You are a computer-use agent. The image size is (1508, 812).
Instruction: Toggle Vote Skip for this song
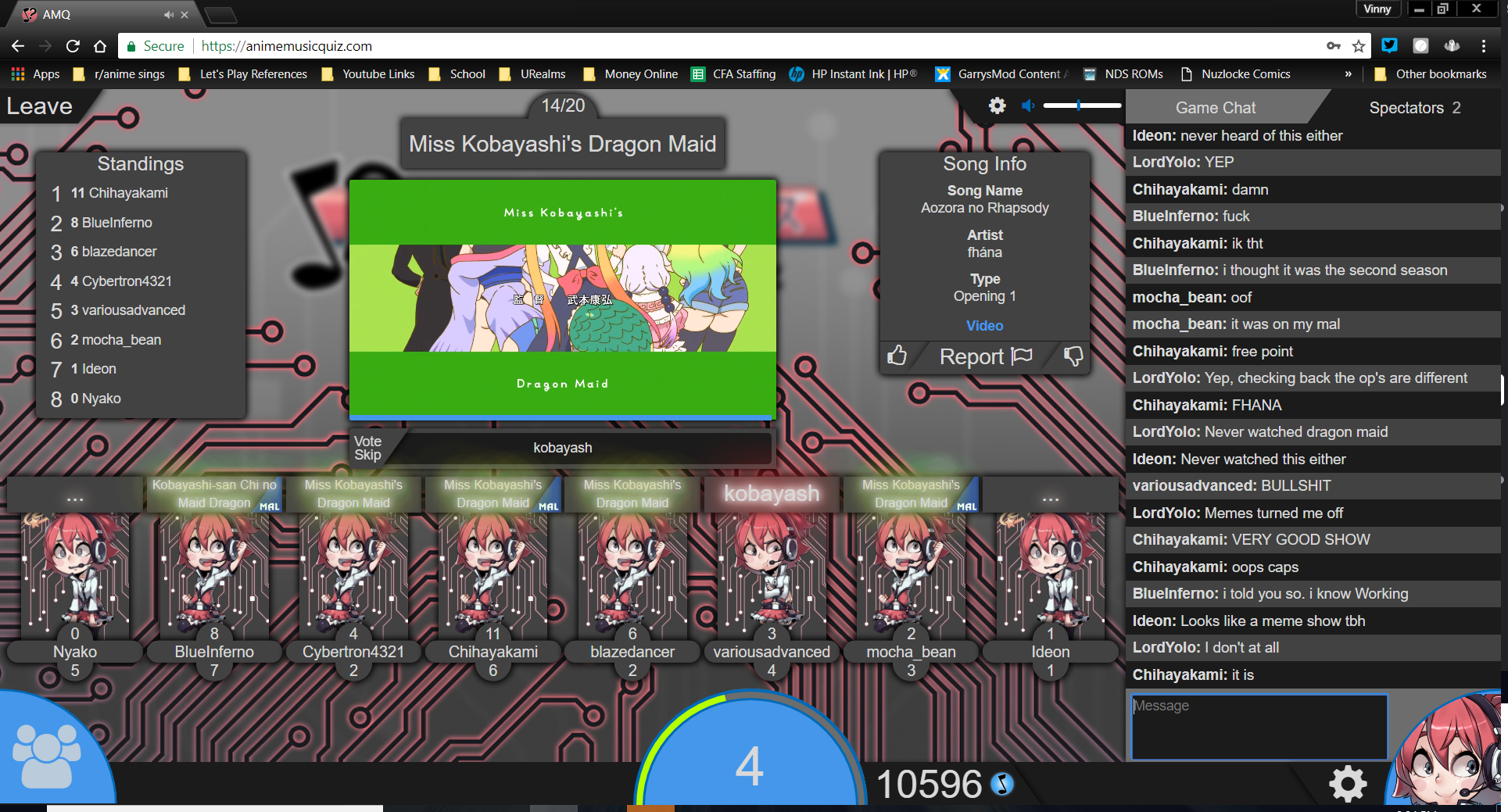(x=367, y=448)
